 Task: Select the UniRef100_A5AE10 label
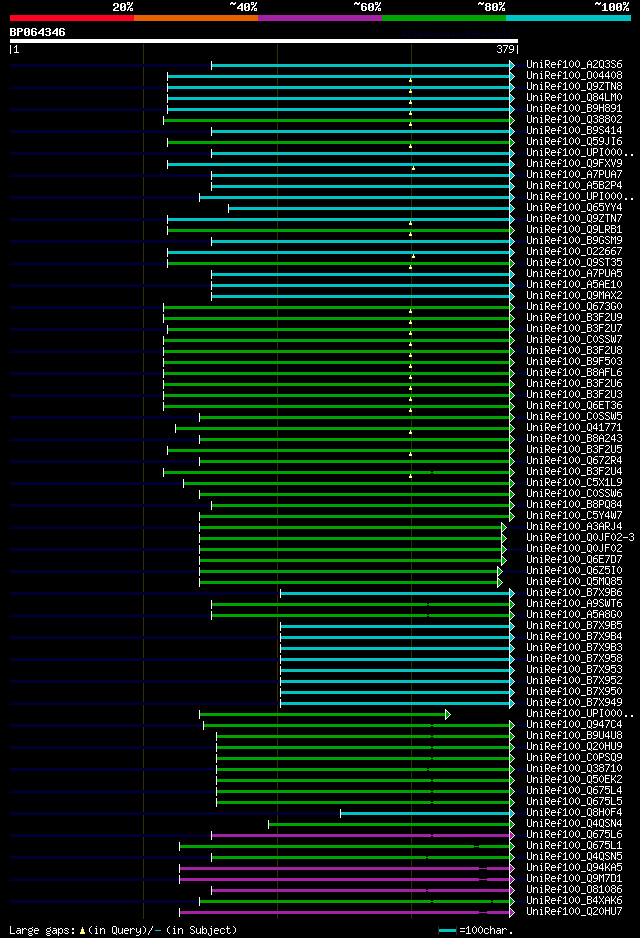click(x=574, y=285)
